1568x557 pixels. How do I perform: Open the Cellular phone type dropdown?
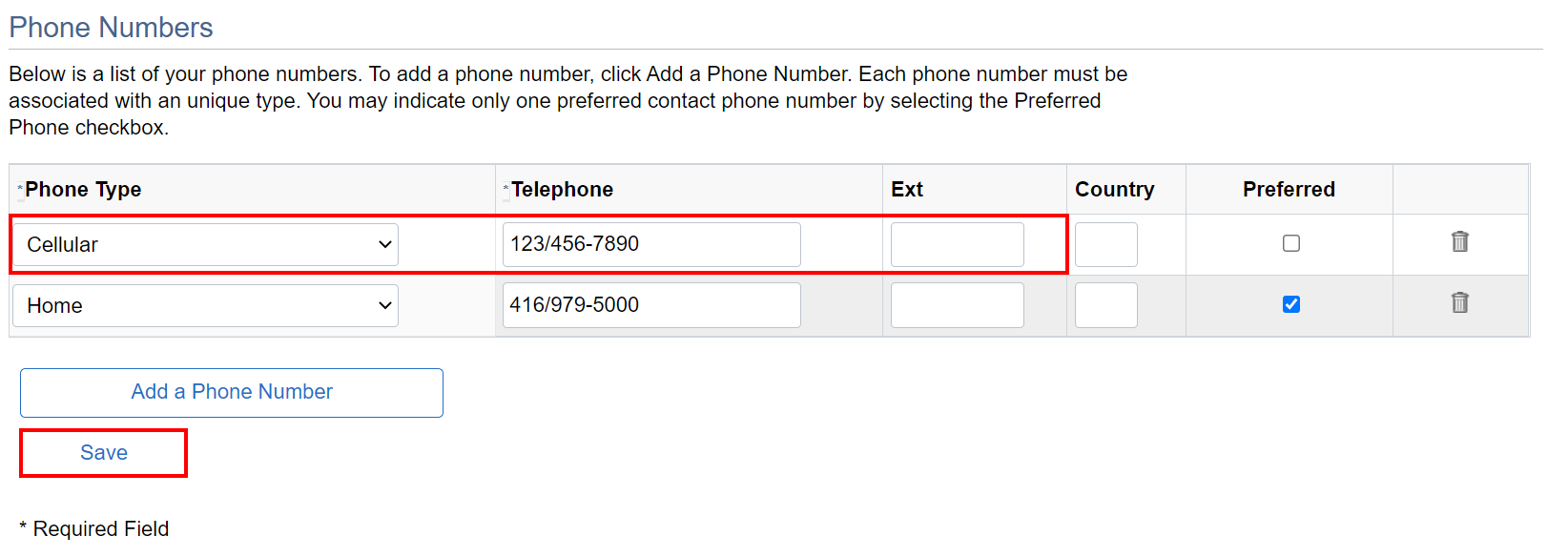tap(206, 244)
